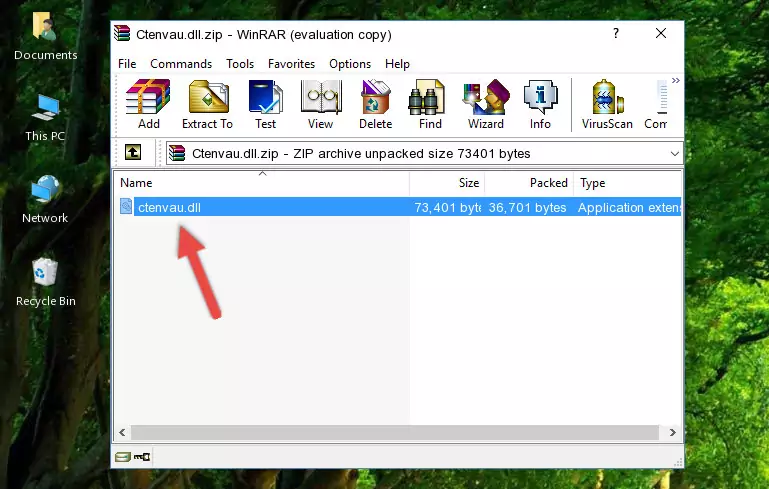Screen dimensions: 769x489
Task: Click the WinRAR title bar icon
Action: pyautogui.click(x=123, y=34)
